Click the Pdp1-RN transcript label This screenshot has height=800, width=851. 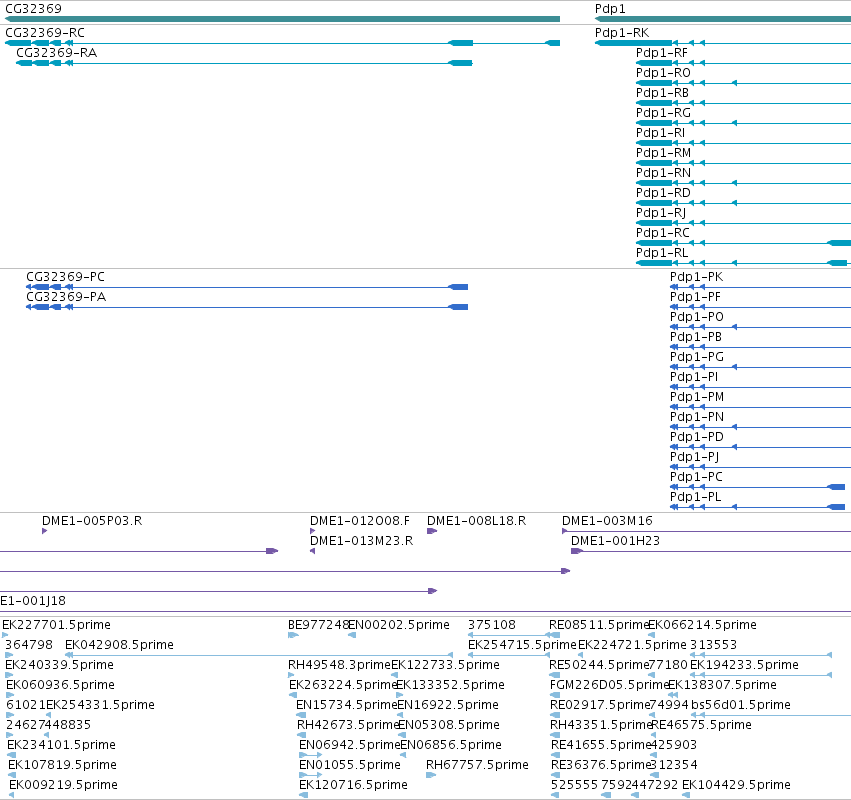(663, 173)
